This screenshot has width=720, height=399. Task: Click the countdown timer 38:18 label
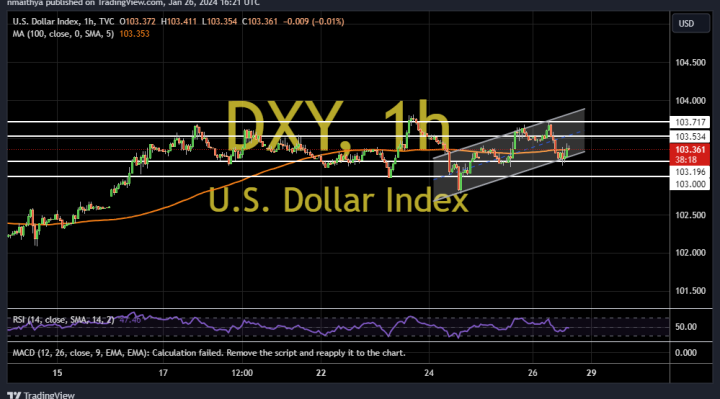pyautogui.click(x=686, y=160)
